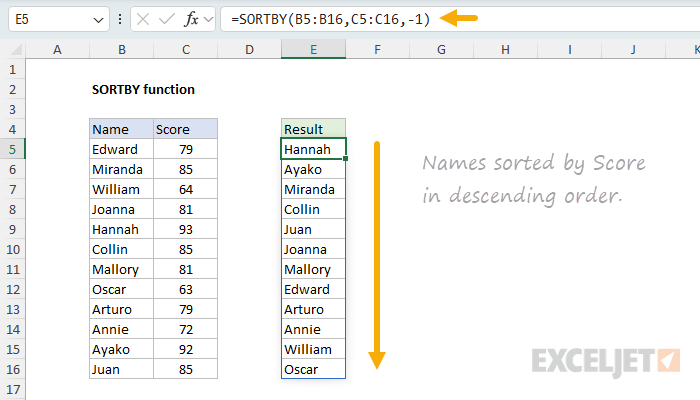This screenshot has width=700, height=400.
Task: Select cell containing Hannah in Name column
Action: [x=121, y=229]
